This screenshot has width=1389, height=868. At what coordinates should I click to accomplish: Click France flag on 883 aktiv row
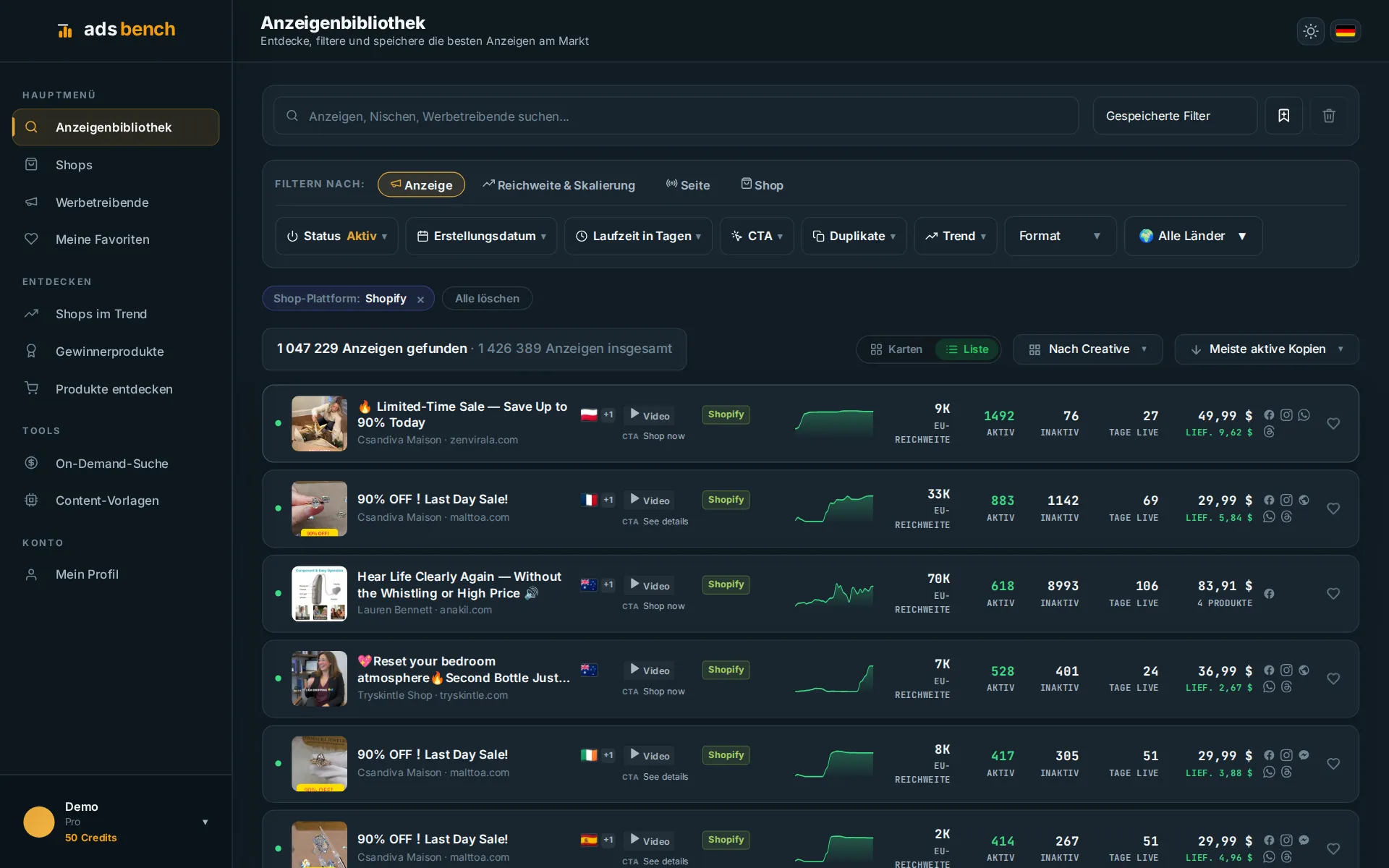[x=589, y=500]
